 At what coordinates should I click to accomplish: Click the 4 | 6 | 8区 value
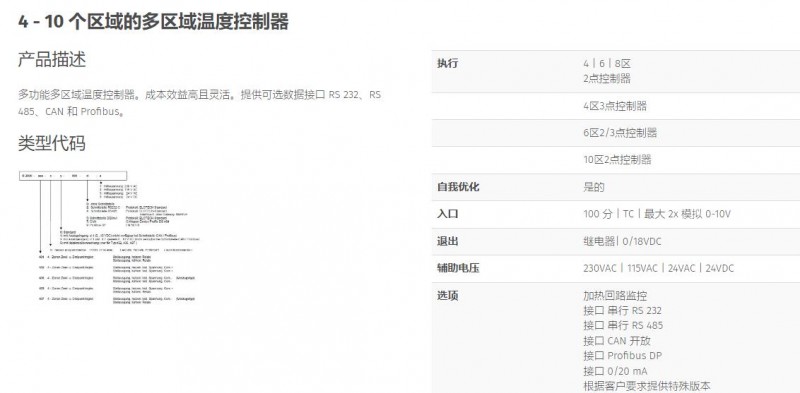607,64
